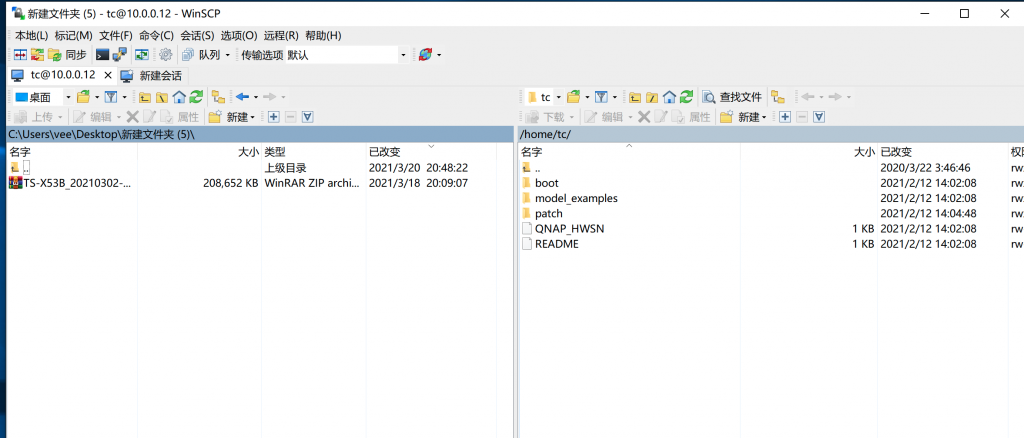This screenshot has height=438, width=1024.
Task: Sort remote files by 大小 column header
Action: [808, 151]
